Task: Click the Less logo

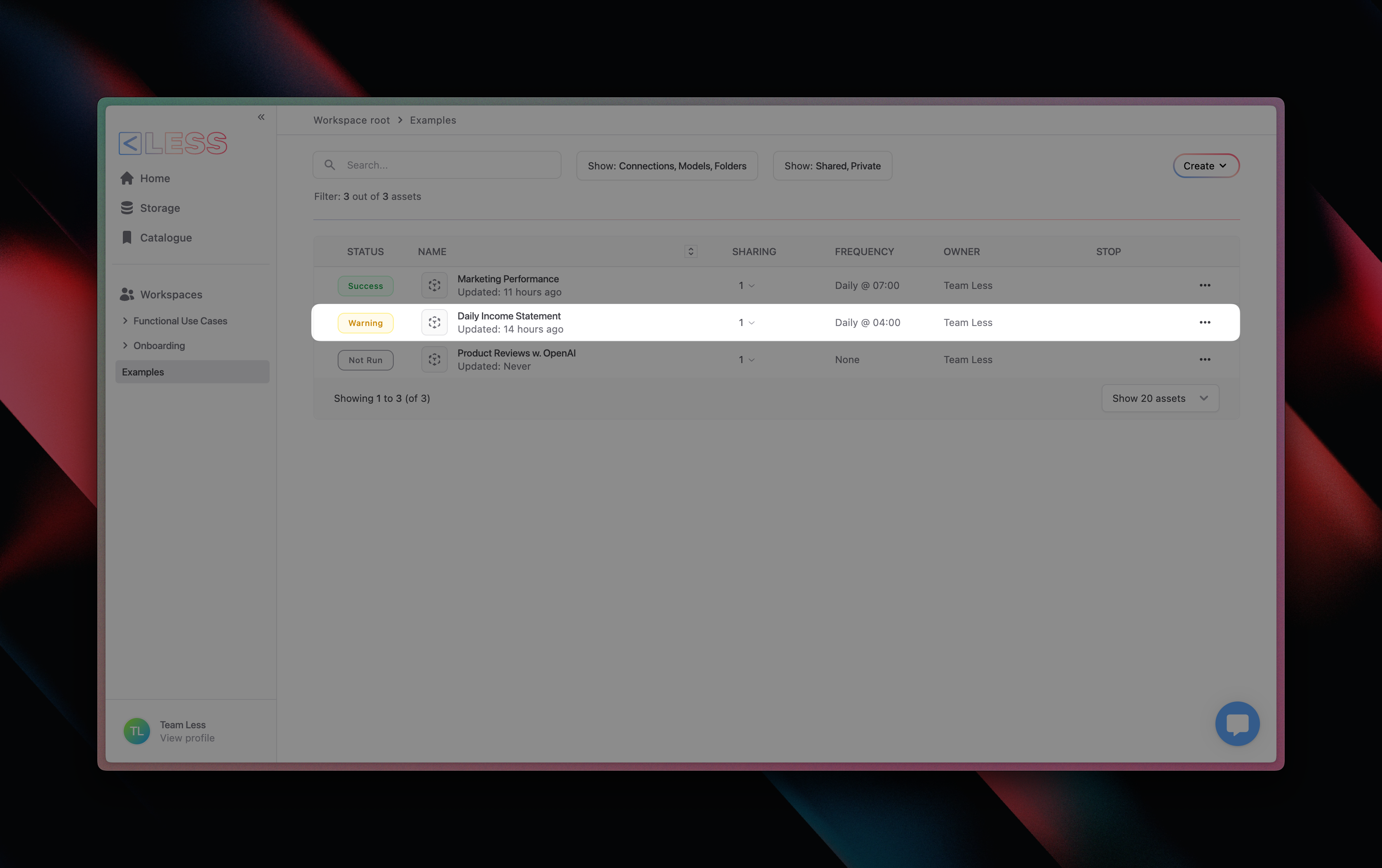Action: 173,143
